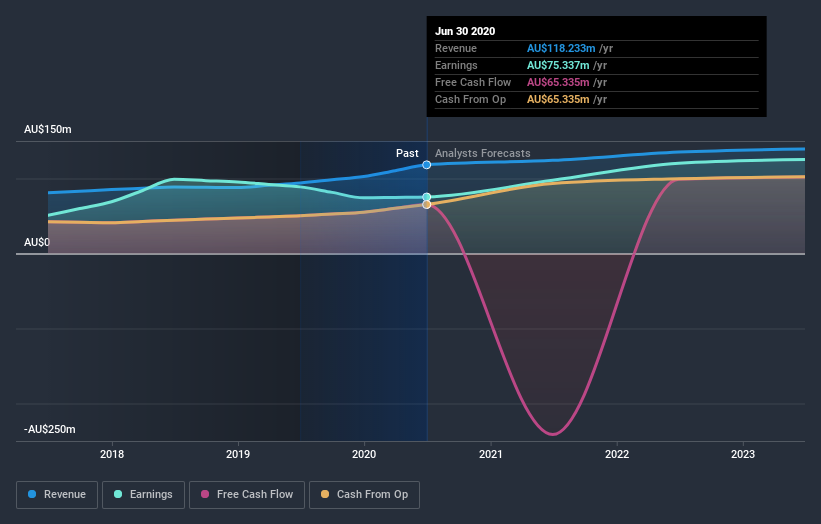
Task: Click the AU$118.233m revenue value
Action: (561, 48)
